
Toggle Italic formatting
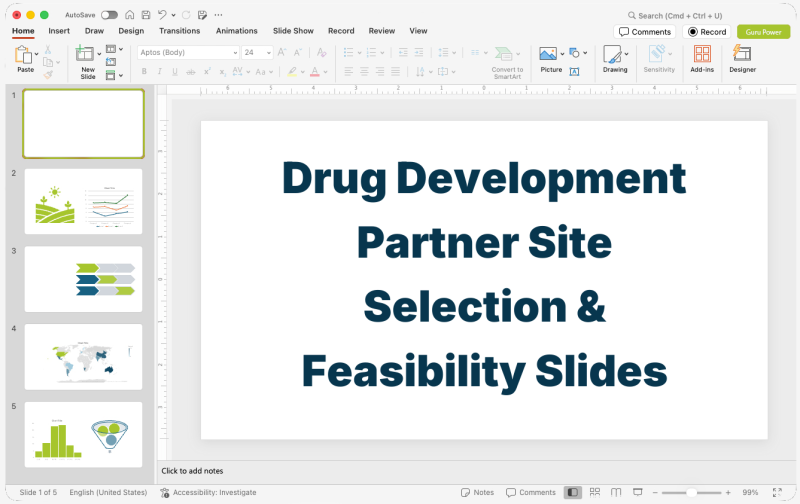tap(160, 71)
